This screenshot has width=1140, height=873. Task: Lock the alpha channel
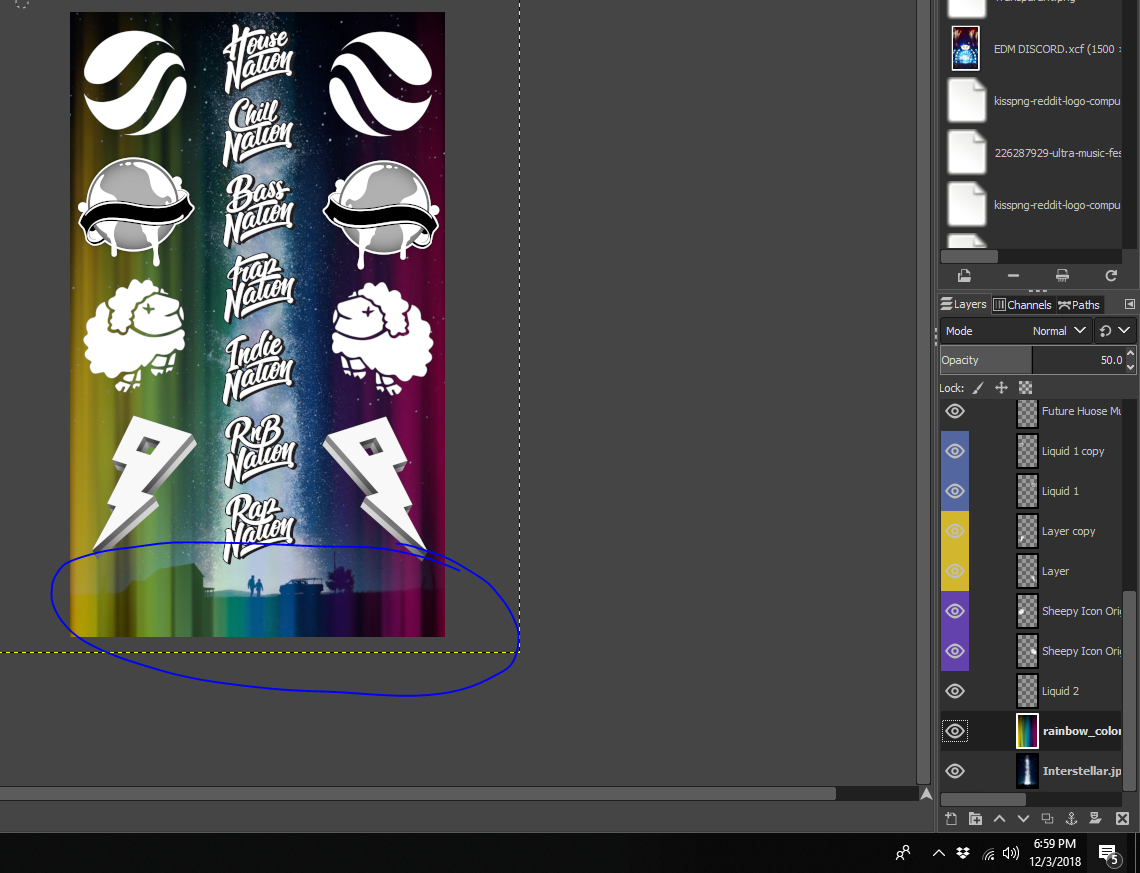[x=1025, y=388]
